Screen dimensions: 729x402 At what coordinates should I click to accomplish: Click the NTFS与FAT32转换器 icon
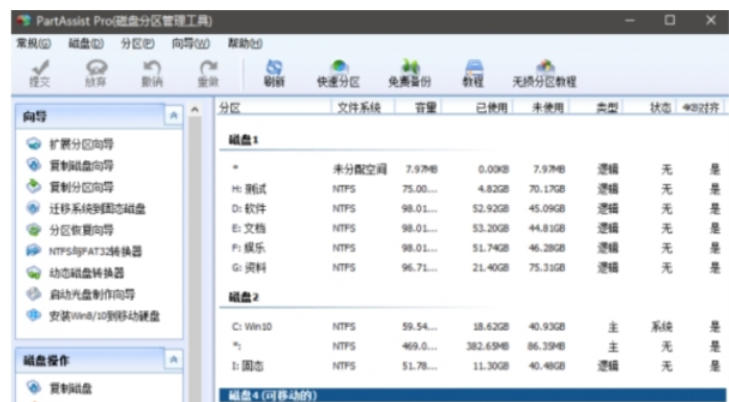[33, 251]
